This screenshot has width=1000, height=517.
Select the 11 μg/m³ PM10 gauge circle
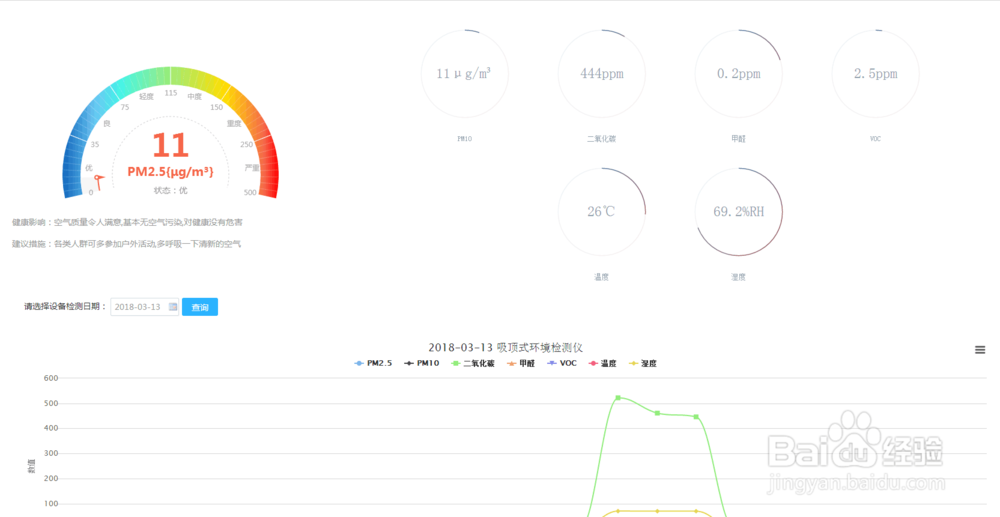click(x=464, y=74)
